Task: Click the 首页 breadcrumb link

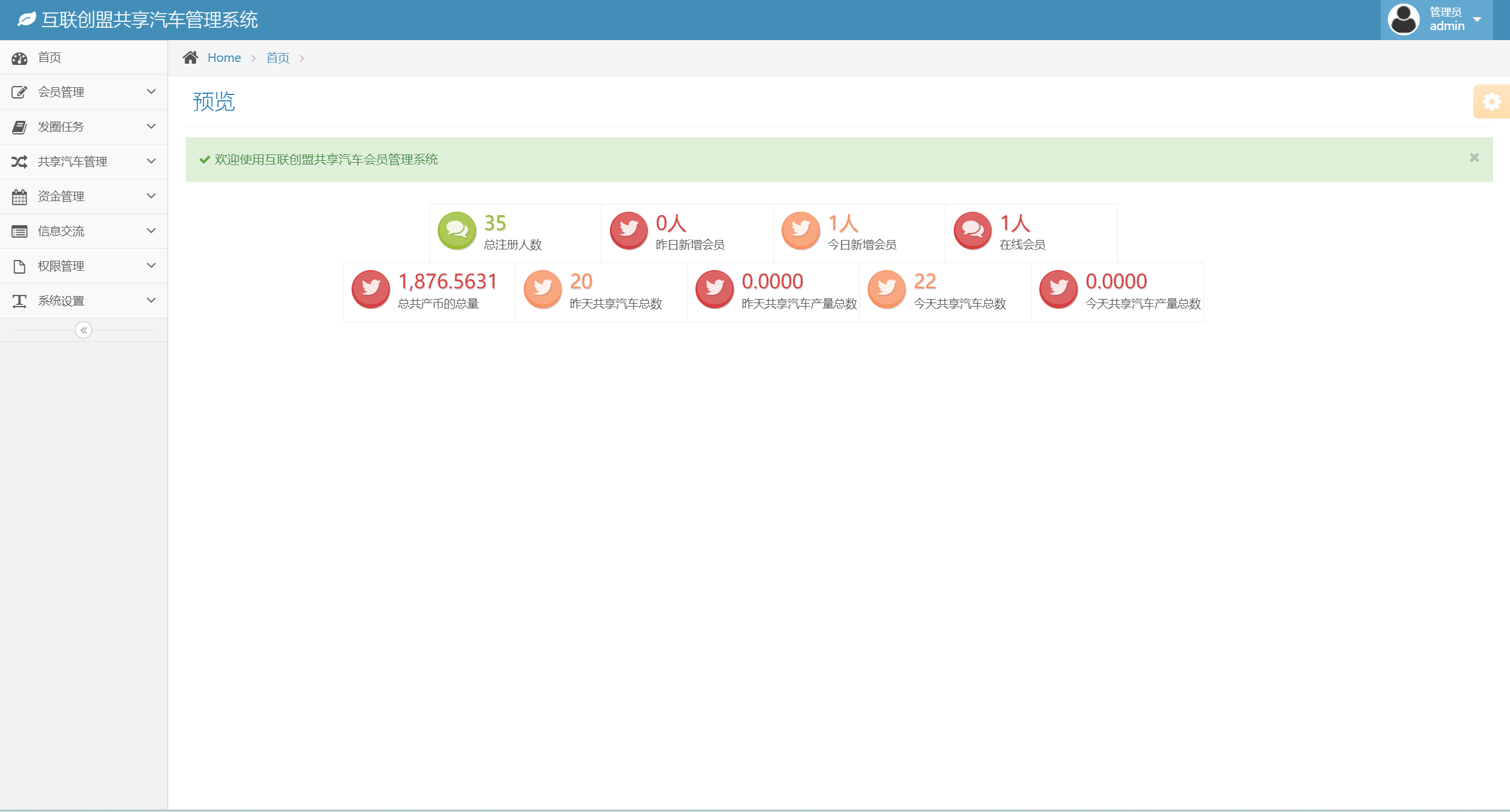Action: 278,58
